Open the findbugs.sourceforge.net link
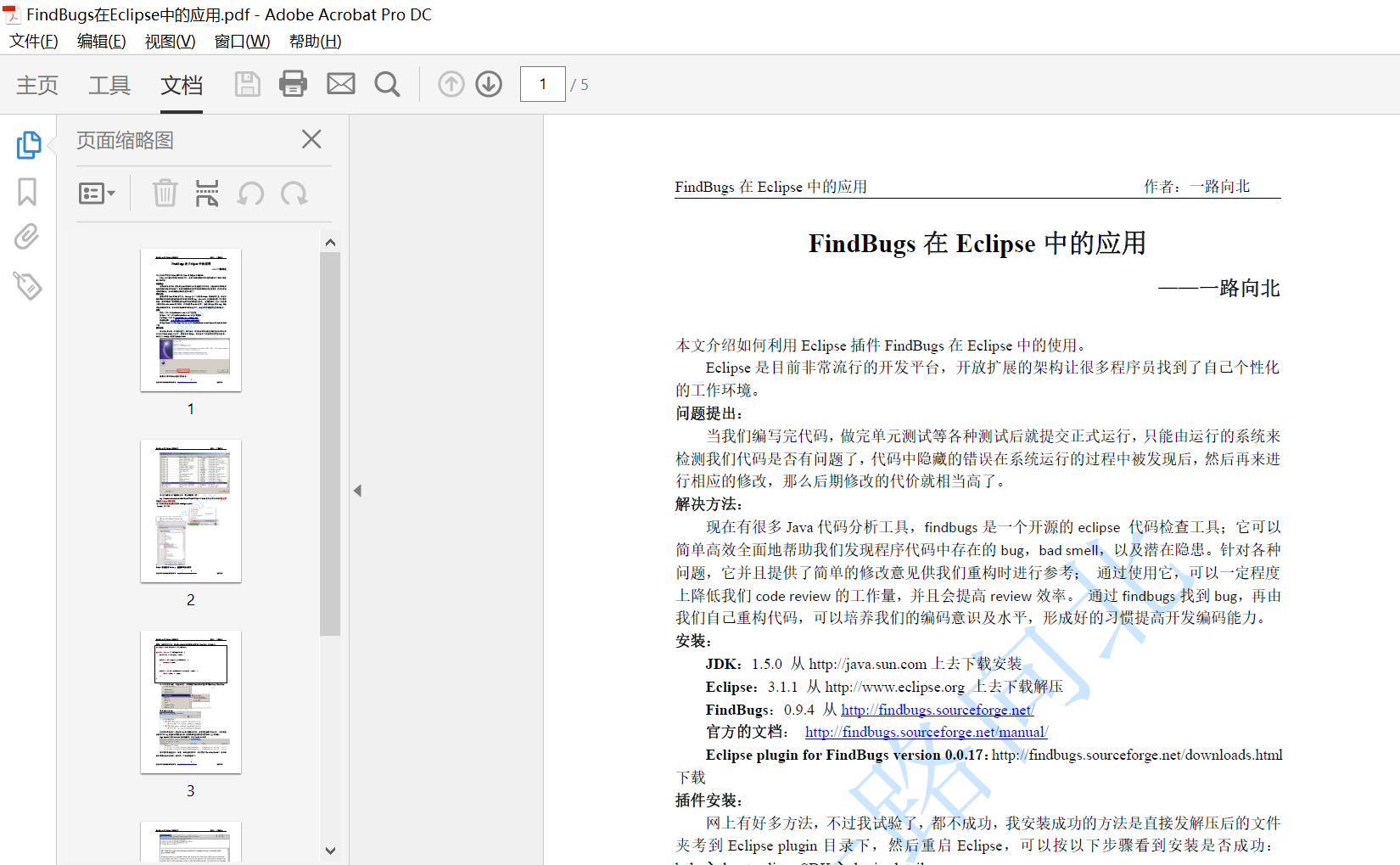Viewport: 1400px width, 865px height. click(938, 710)
